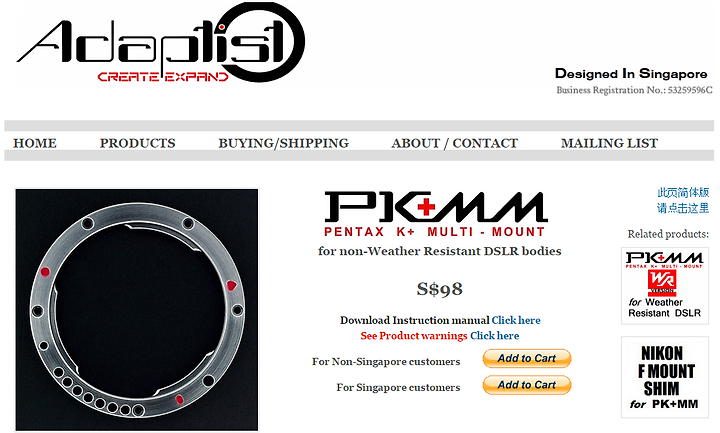Viewport: 720px width, 433px height.
Task: Switch to the Simplified Chinese page version
Action: coord(683,200)
